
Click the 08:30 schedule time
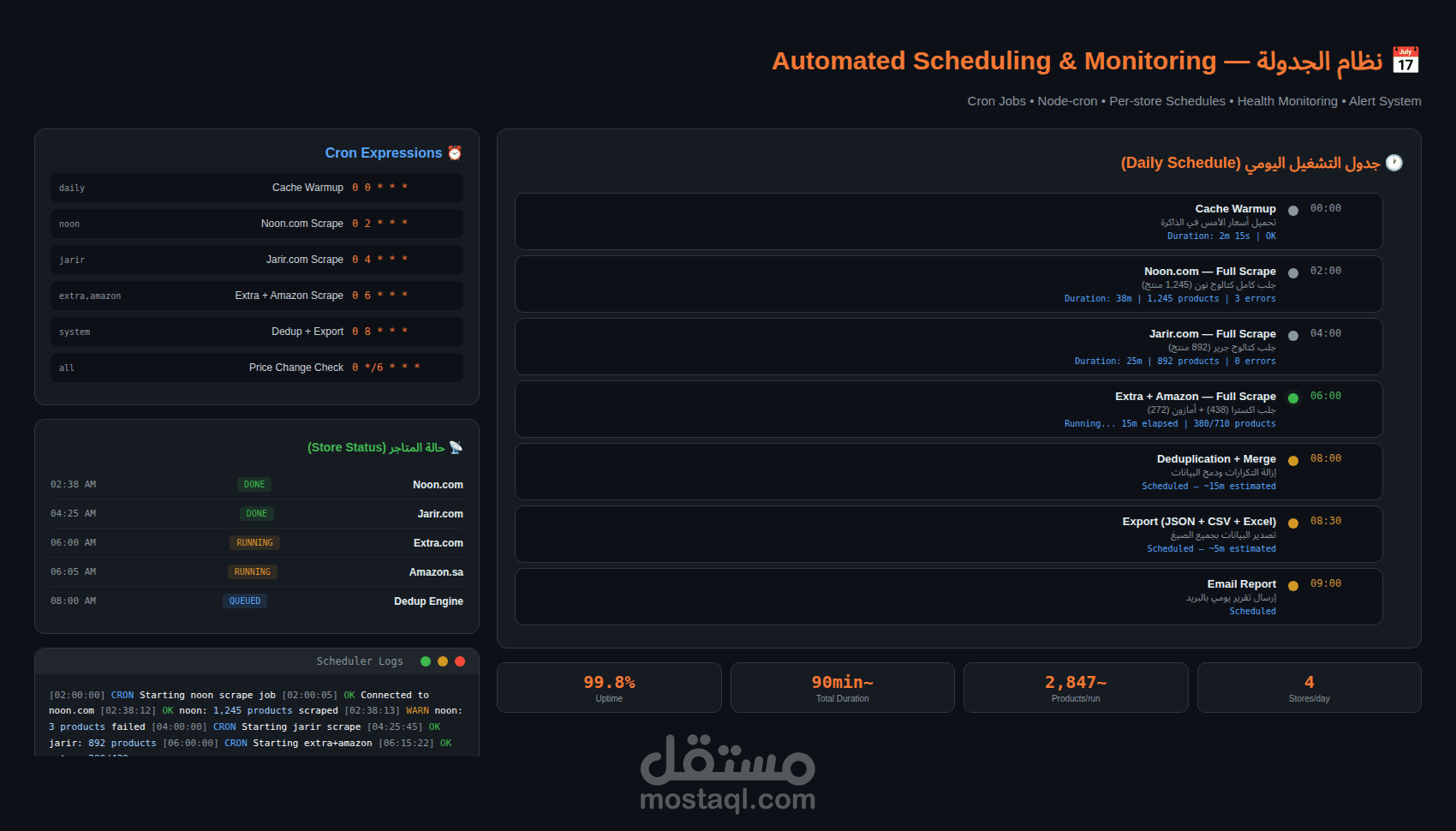tap(1326, 521)
